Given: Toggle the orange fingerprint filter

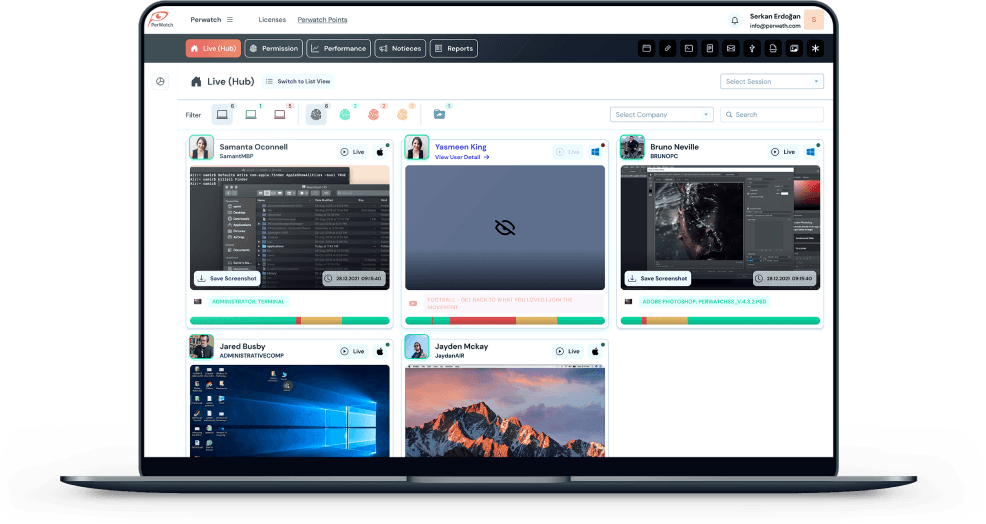Looking at the screenshot, I should [x=402, y=114].
